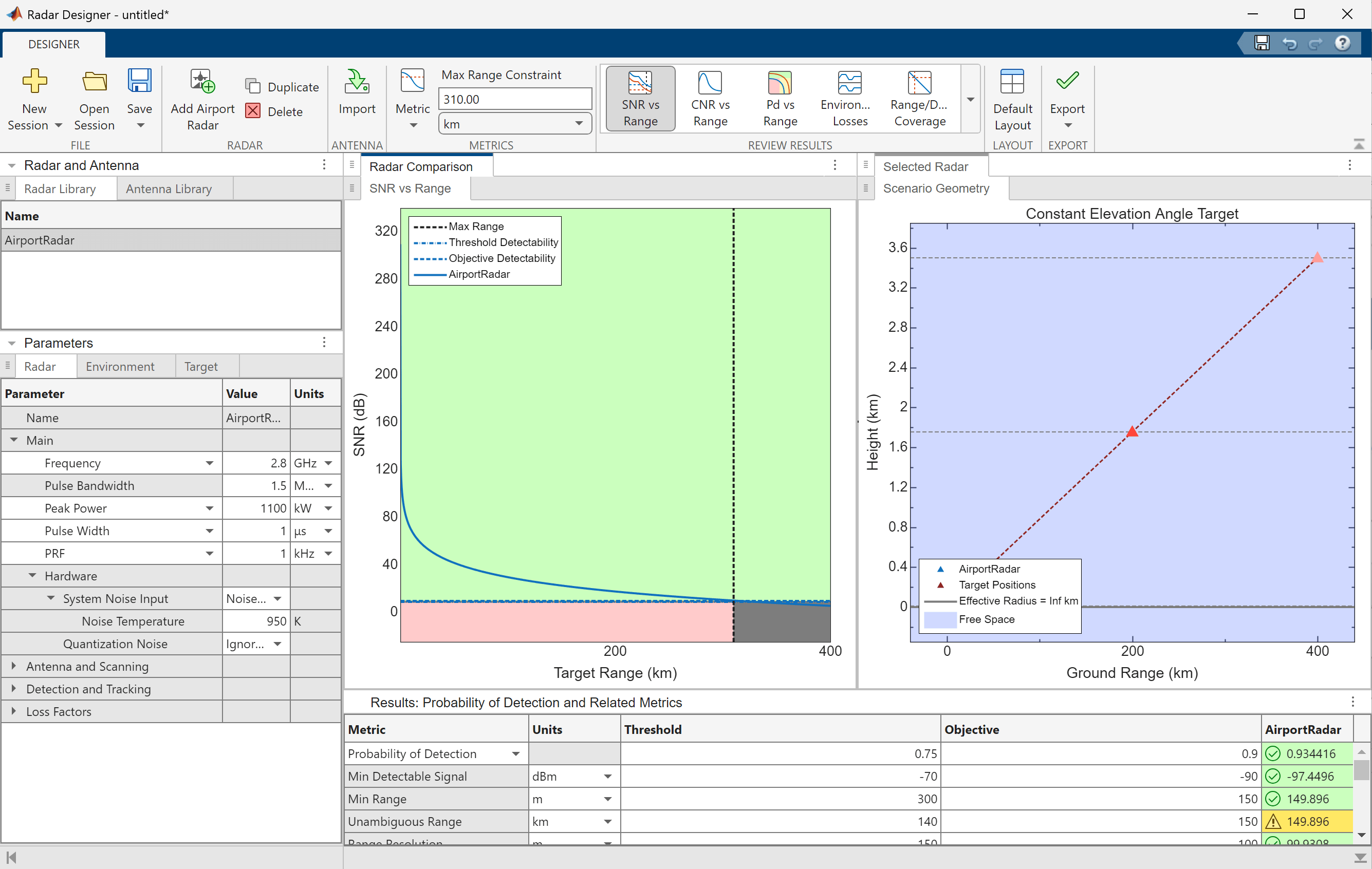This screenshot has width=1372, height=869.
Task: Open Radar and Antenna panel options menu
Action: (324, 164)
